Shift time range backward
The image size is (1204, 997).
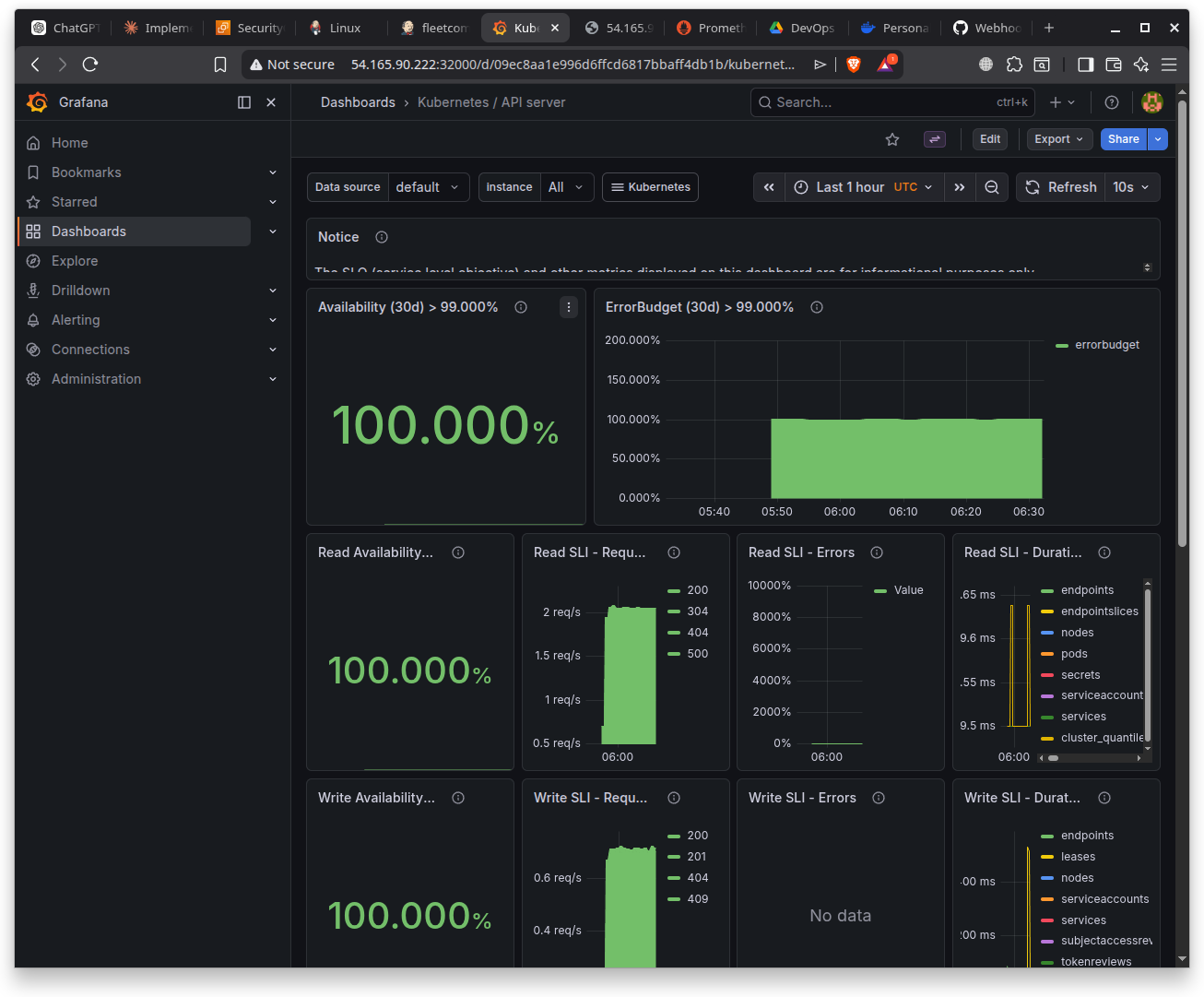pos(769,187)
